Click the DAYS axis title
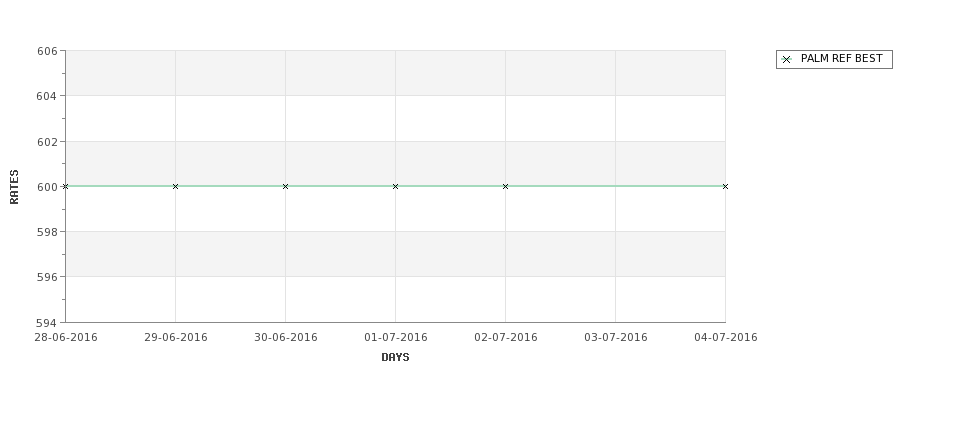 coord(395,358)
